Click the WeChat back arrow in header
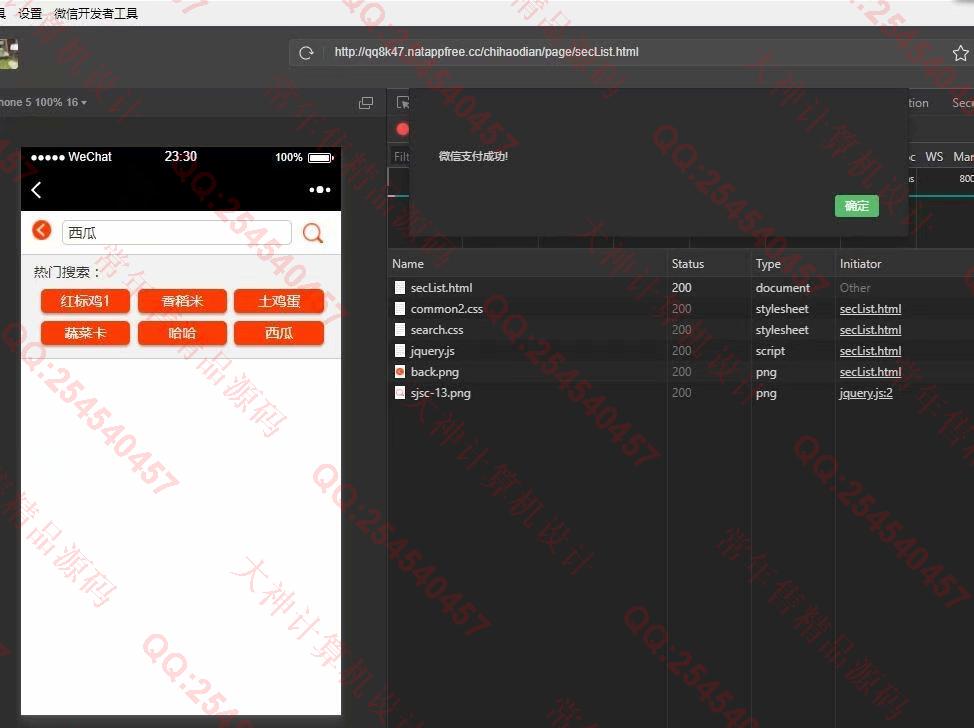The image size is (974, 728). click(36, 190)
